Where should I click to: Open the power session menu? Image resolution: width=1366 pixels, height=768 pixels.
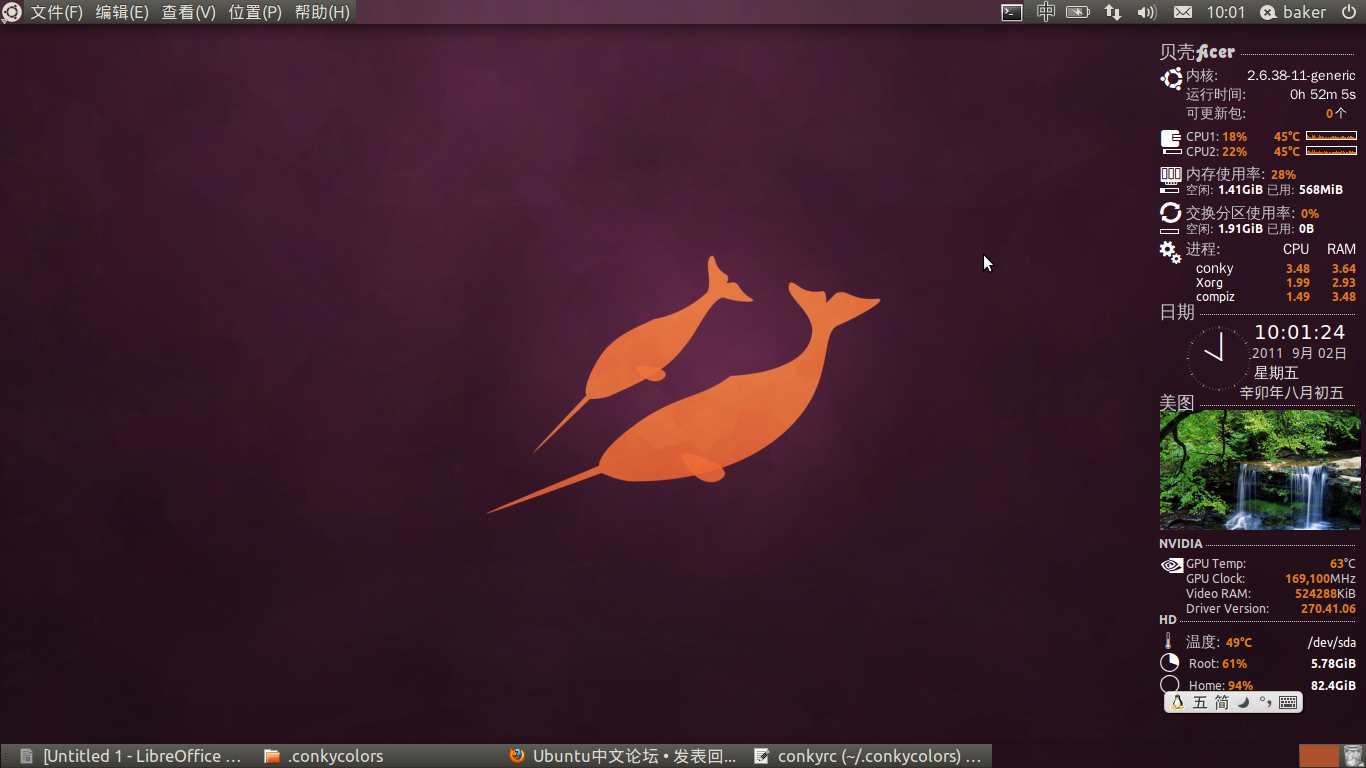coord(1349,12)
